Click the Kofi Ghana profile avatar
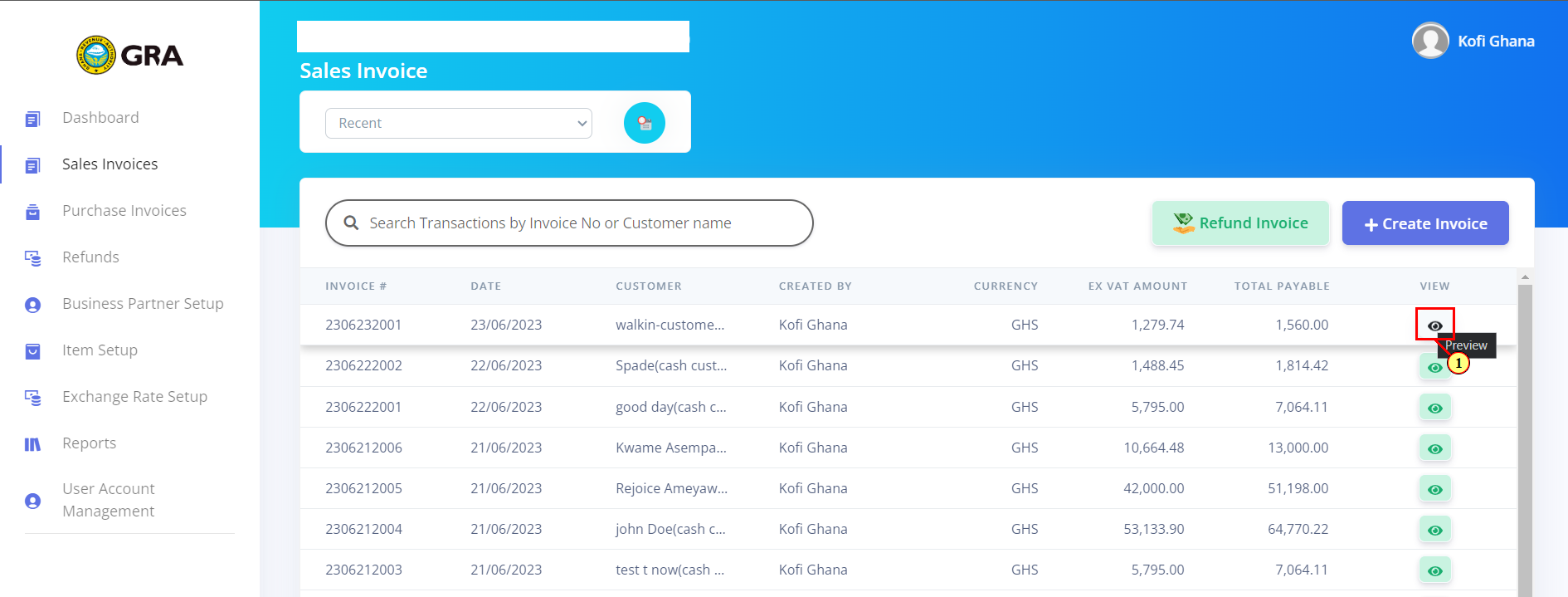The width and height of the screenshot is (1568, 597). [x=1430, y=41]
